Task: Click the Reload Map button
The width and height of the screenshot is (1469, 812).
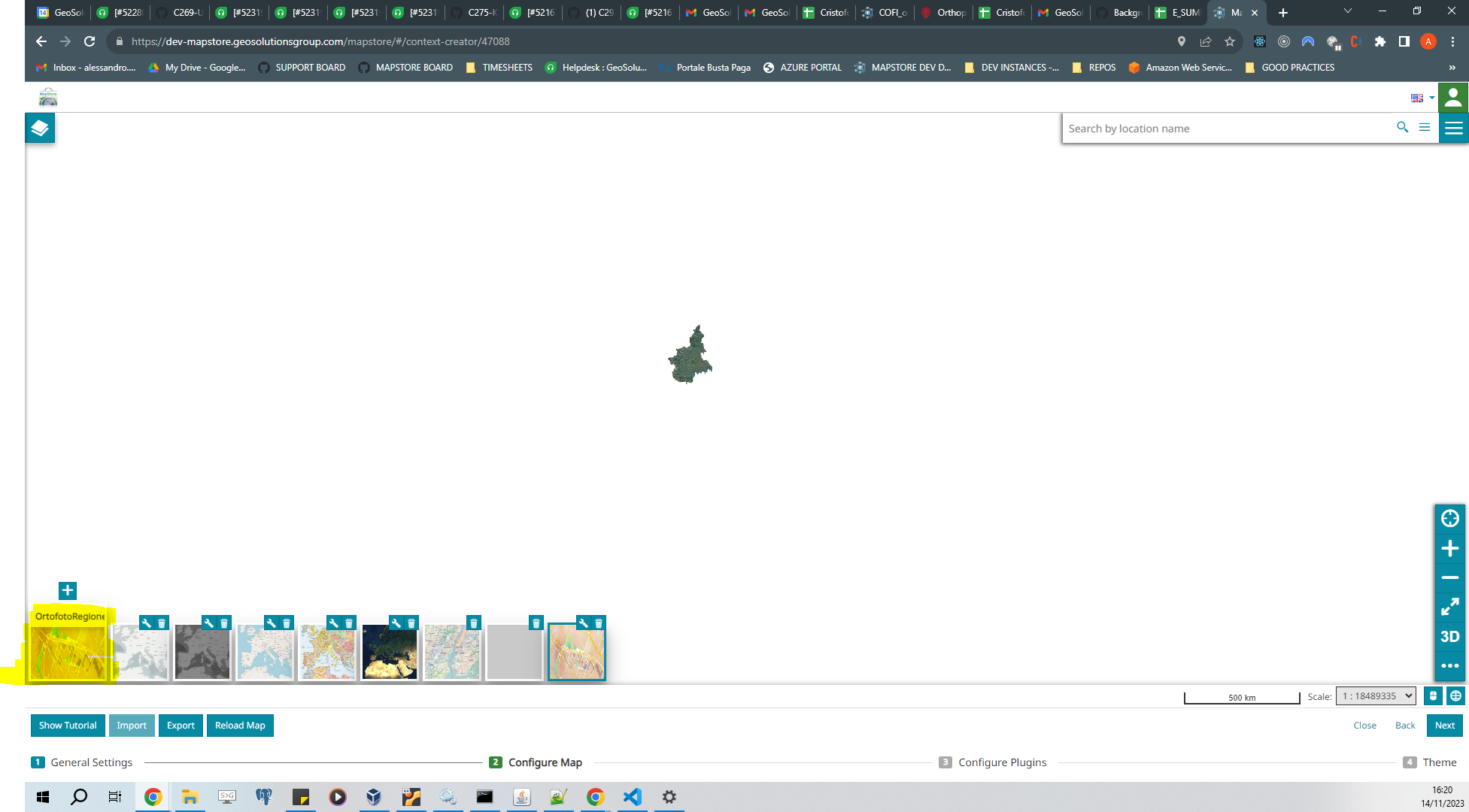Action: (240, 725)
